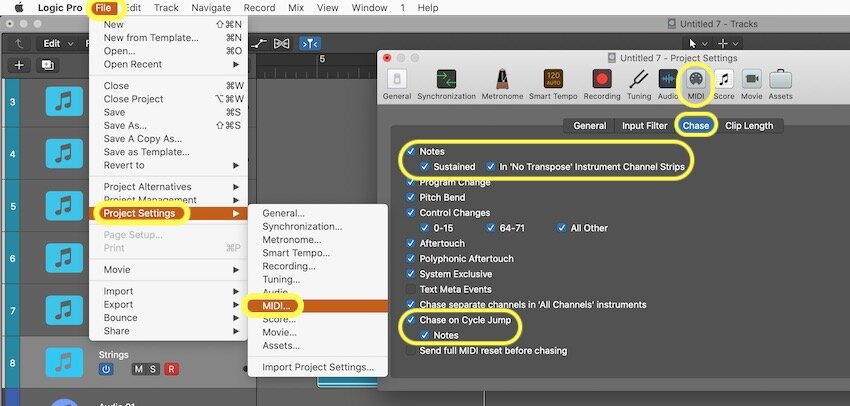Open the Edit dropdown in tracks area

click(58, 43)
